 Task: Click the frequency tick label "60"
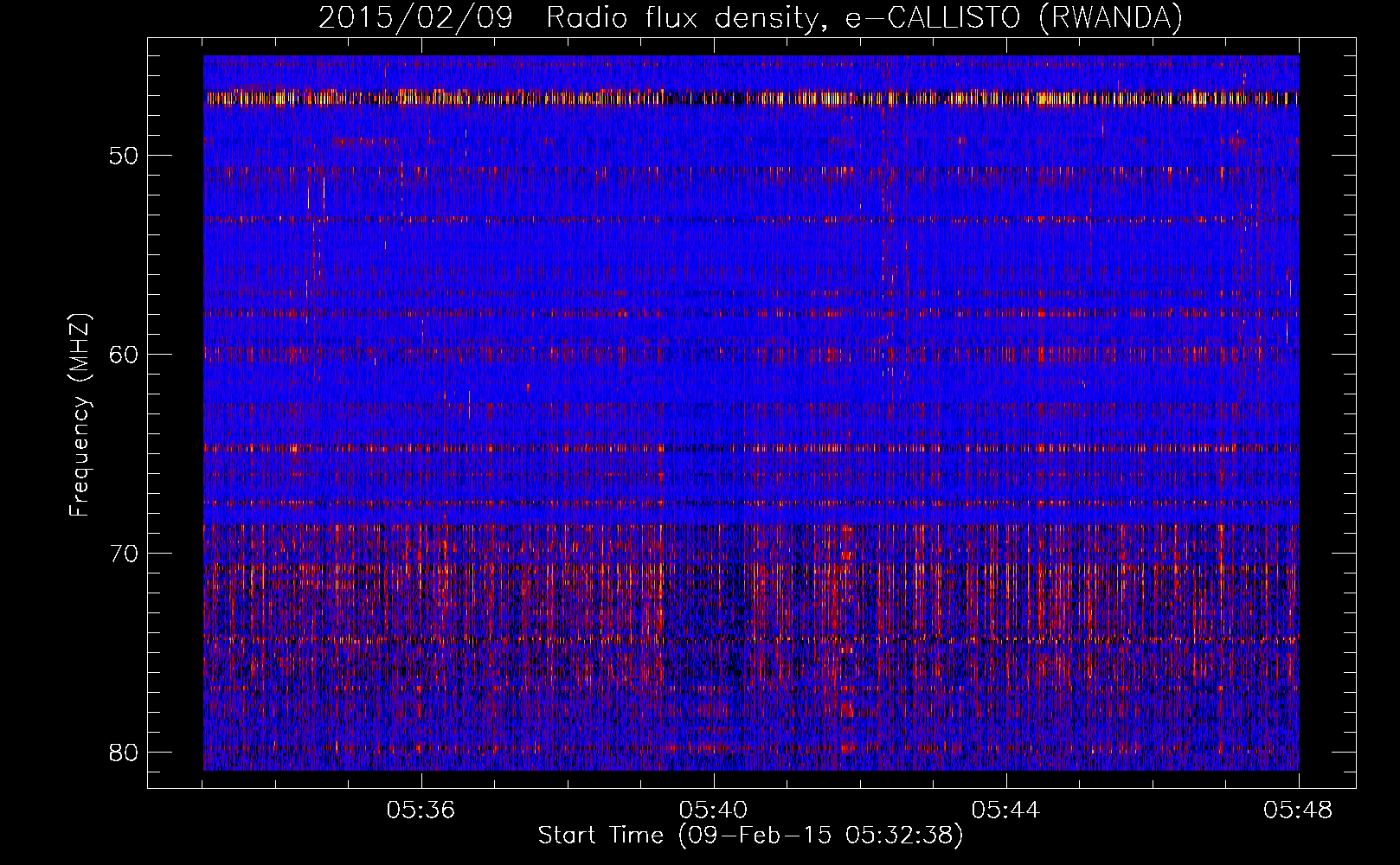pos(124,355)
